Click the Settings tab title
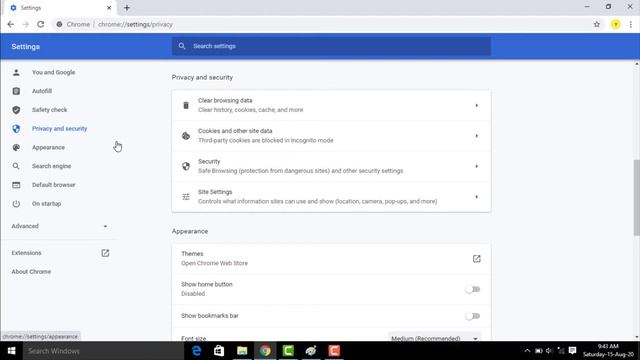Screen dimensions: 640x360 pyautogui.click(x=31, y=8)
